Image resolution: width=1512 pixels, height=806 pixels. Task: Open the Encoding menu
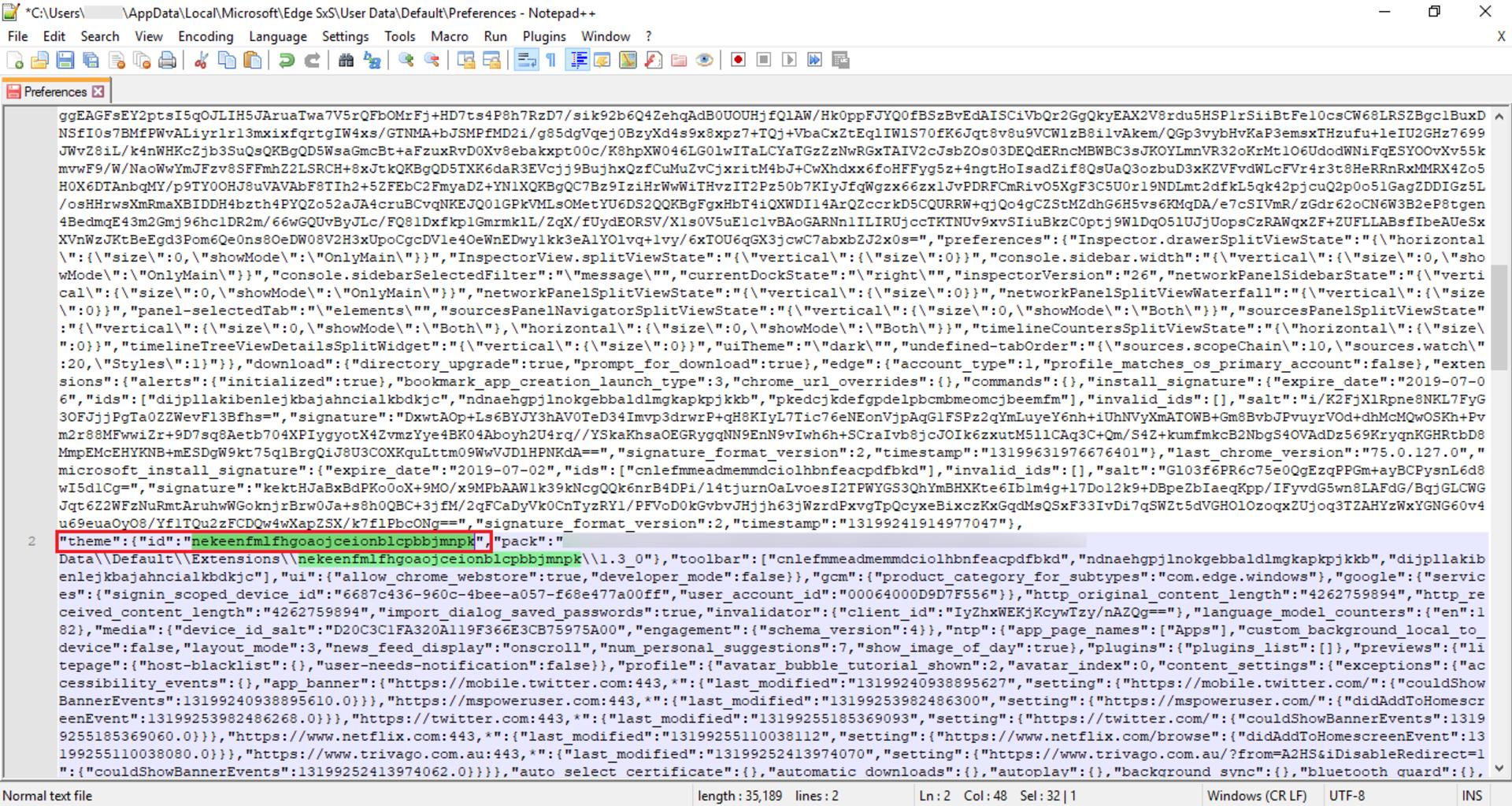click(x=206, y=36)
